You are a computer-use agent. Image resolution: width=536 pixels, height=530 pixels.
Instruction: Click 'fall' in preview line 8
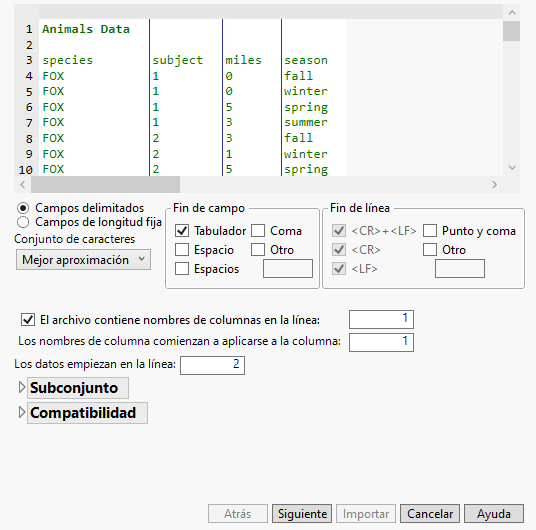[298, 138]
